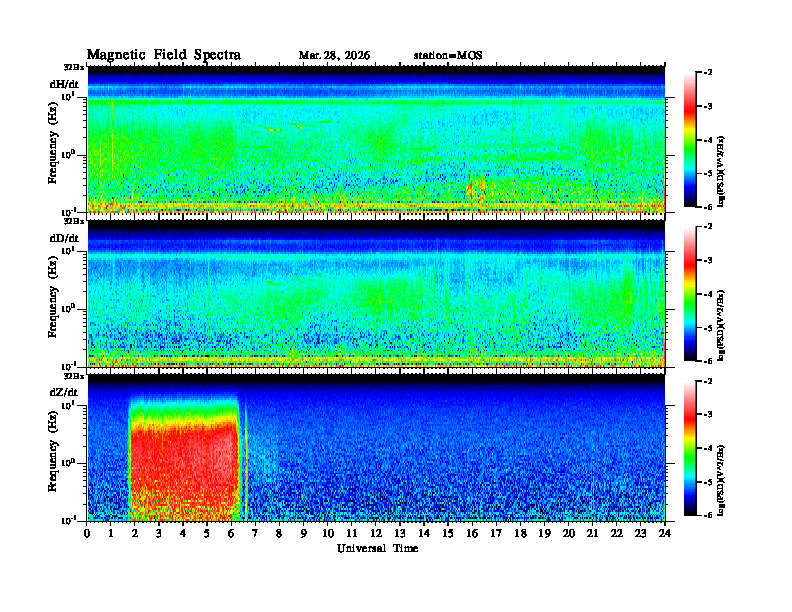Click hour "20" on the time axis
The height and width of the screenshot is (612, 792).
click(x=568, y=533)
